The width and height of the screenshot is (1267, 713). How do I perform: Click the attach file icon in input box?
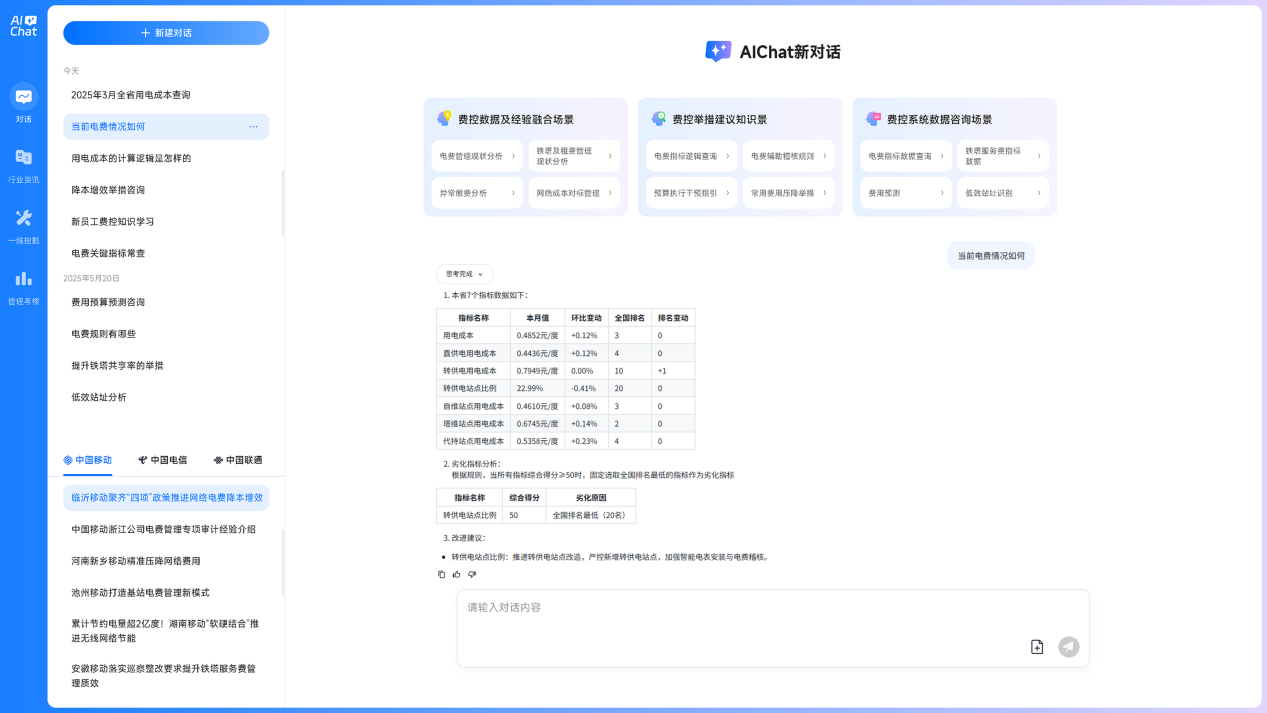1037,647
